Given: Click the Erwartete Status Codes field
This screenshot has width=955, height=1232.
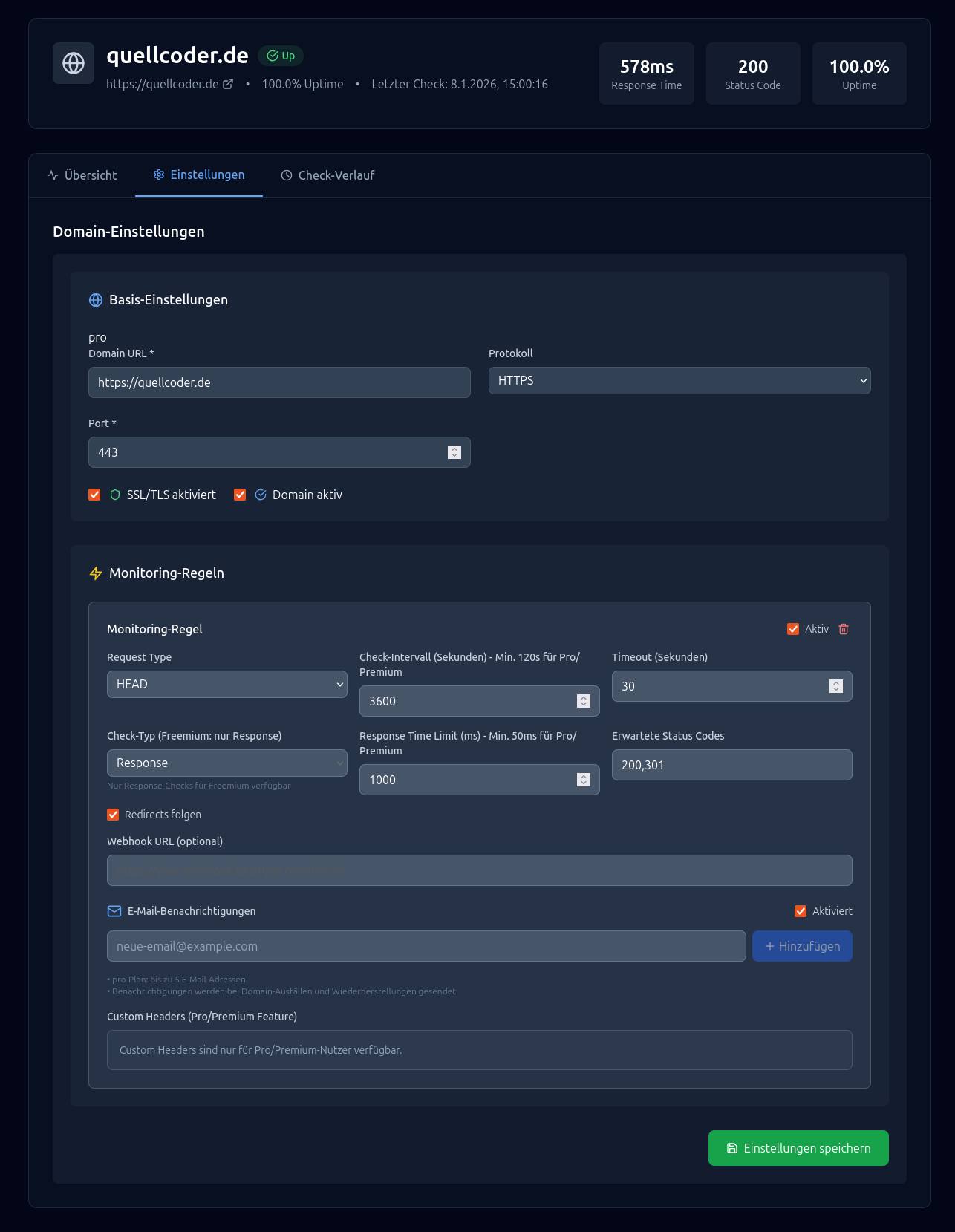Looking at the screenshot, I should pos(732,765).
